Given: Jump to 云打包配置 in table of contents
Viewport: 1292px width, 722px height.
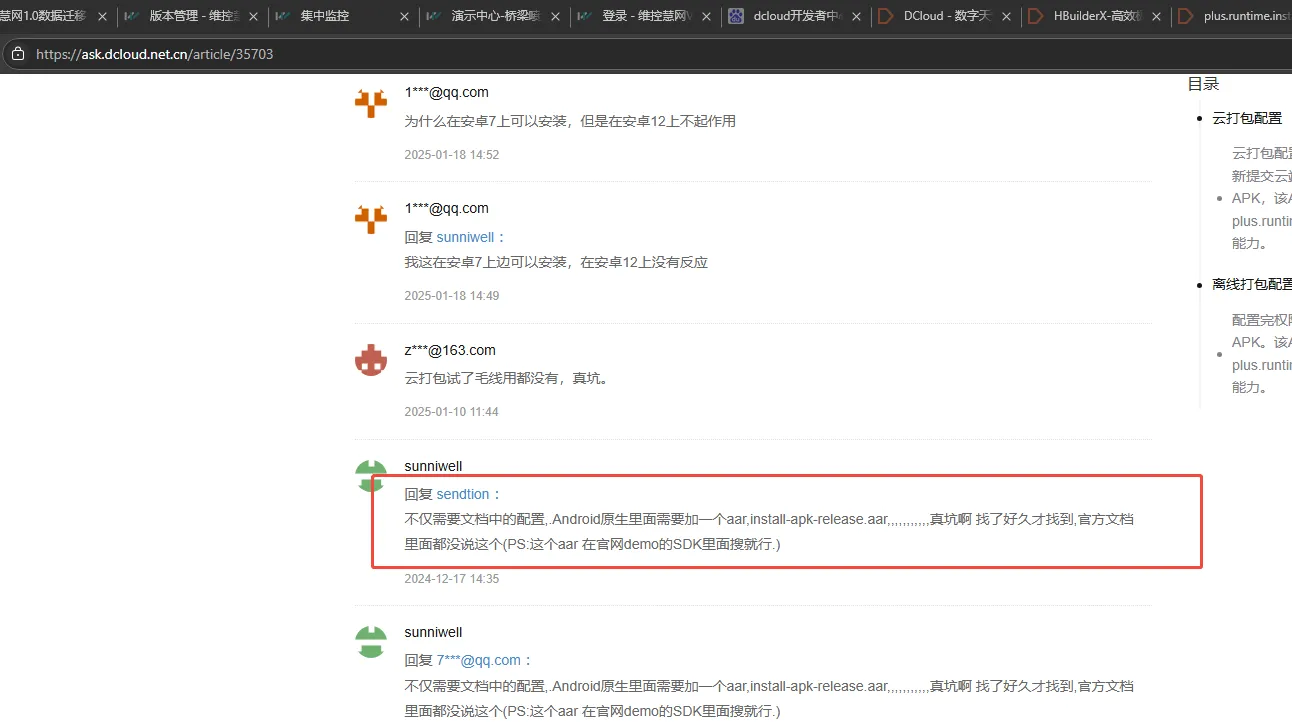Looking at the screenshot, I should pyautogui.click(x=1246, y=118).
